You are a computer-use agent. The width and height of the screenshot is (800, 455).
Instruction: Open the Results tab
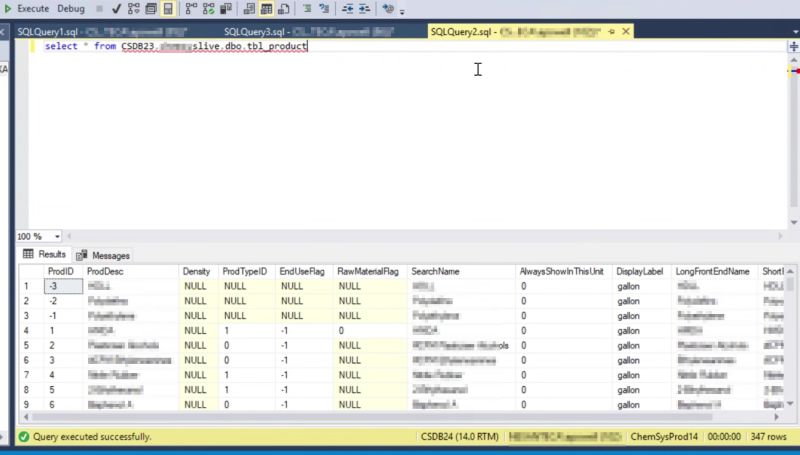pos(44,254)
